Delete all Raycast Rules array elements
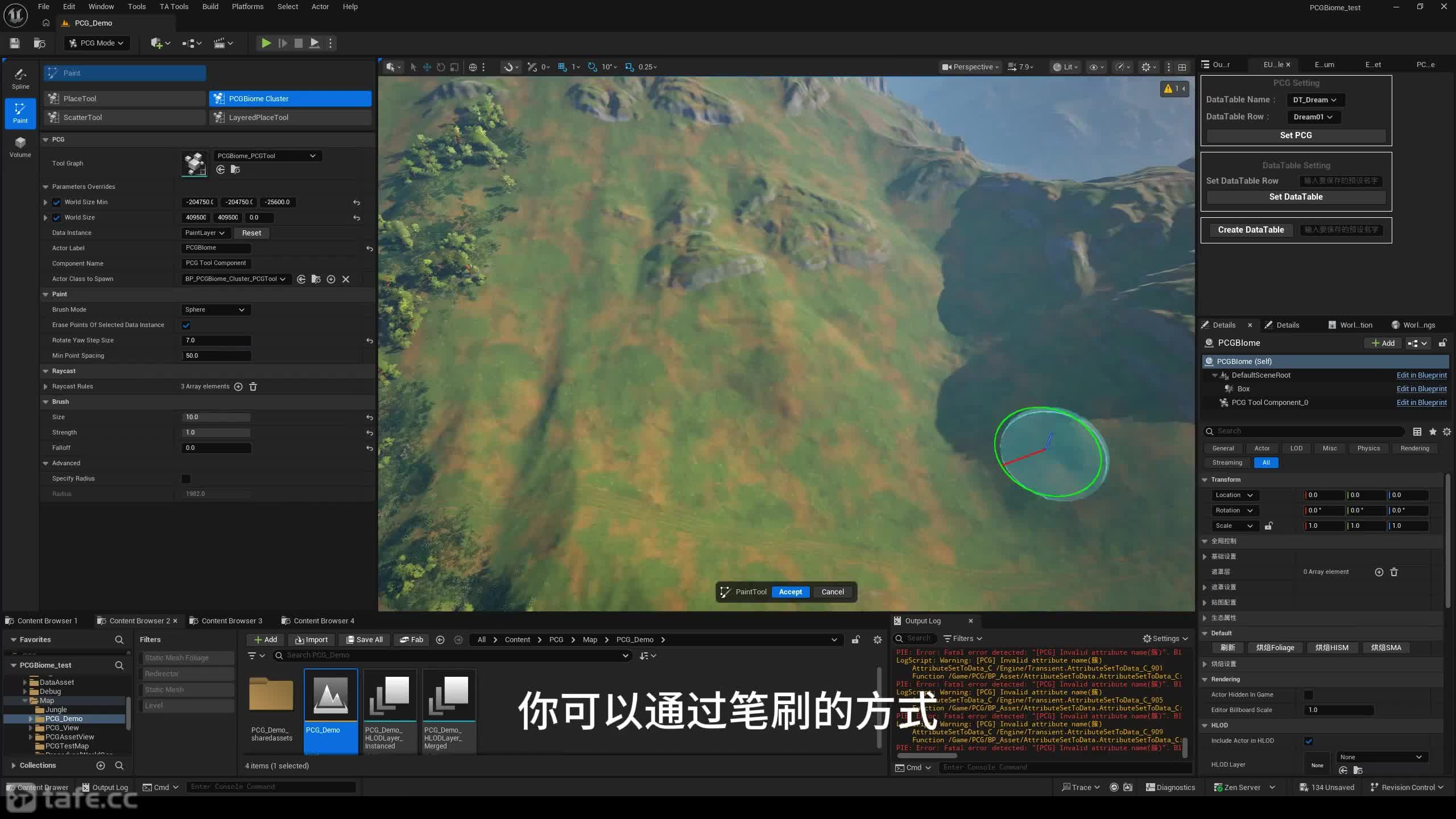This screenshot has width=1456, height=819. tap(253, 387)
